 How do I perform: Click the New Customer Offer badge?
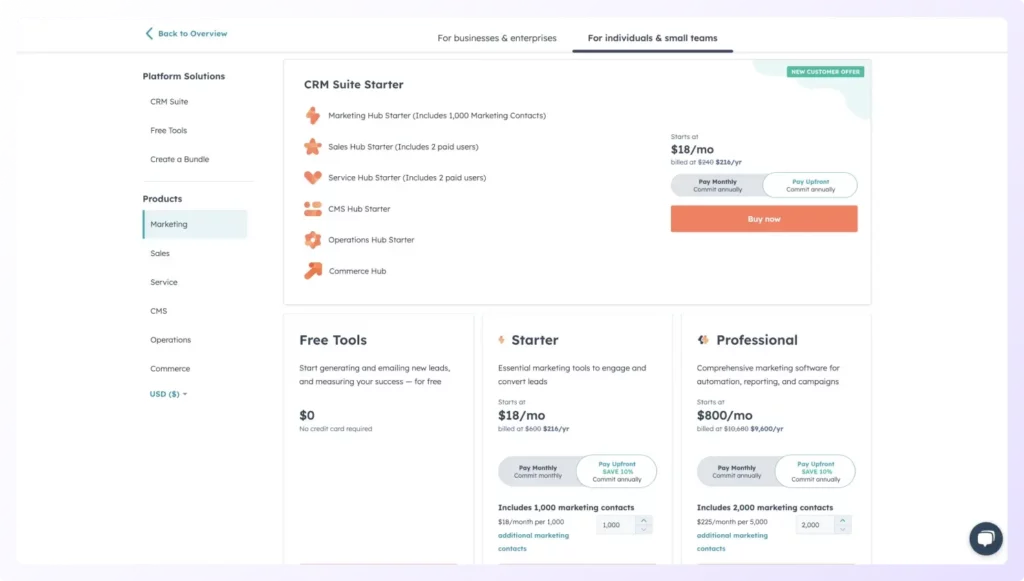pyautogui.click(x=825, y=72)
